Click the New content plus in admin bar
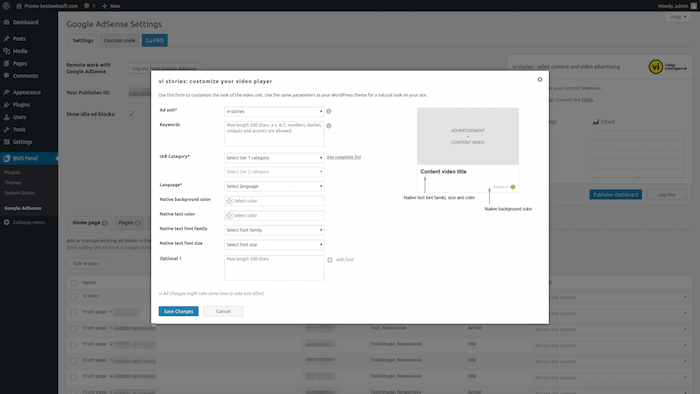 [104, 6]
